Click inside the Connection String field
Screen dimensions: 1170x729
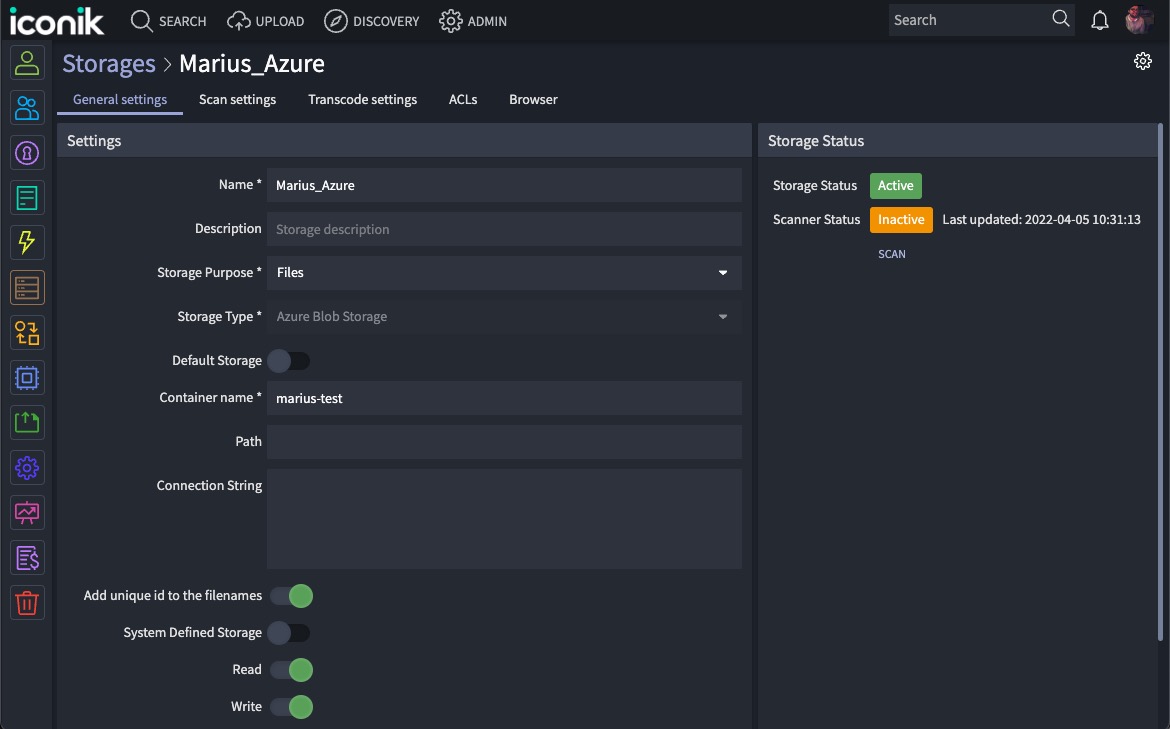pos(504,518)
